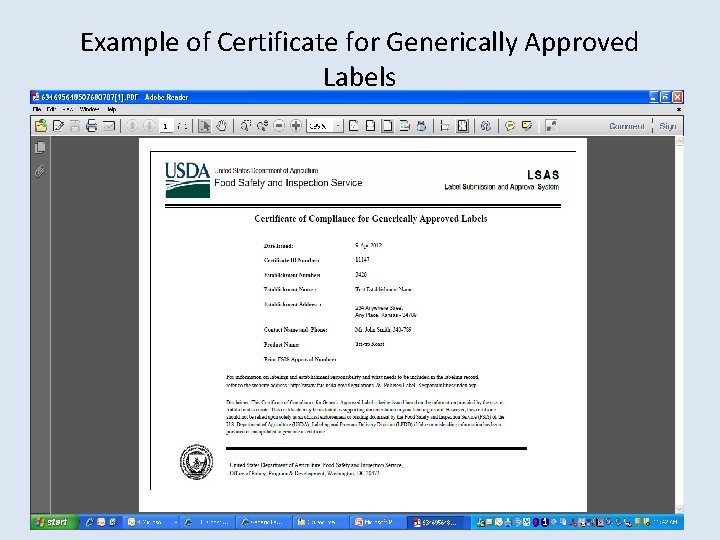Zoom in with the plus button
Screen dimensions: 720x540
click(296, 125)
